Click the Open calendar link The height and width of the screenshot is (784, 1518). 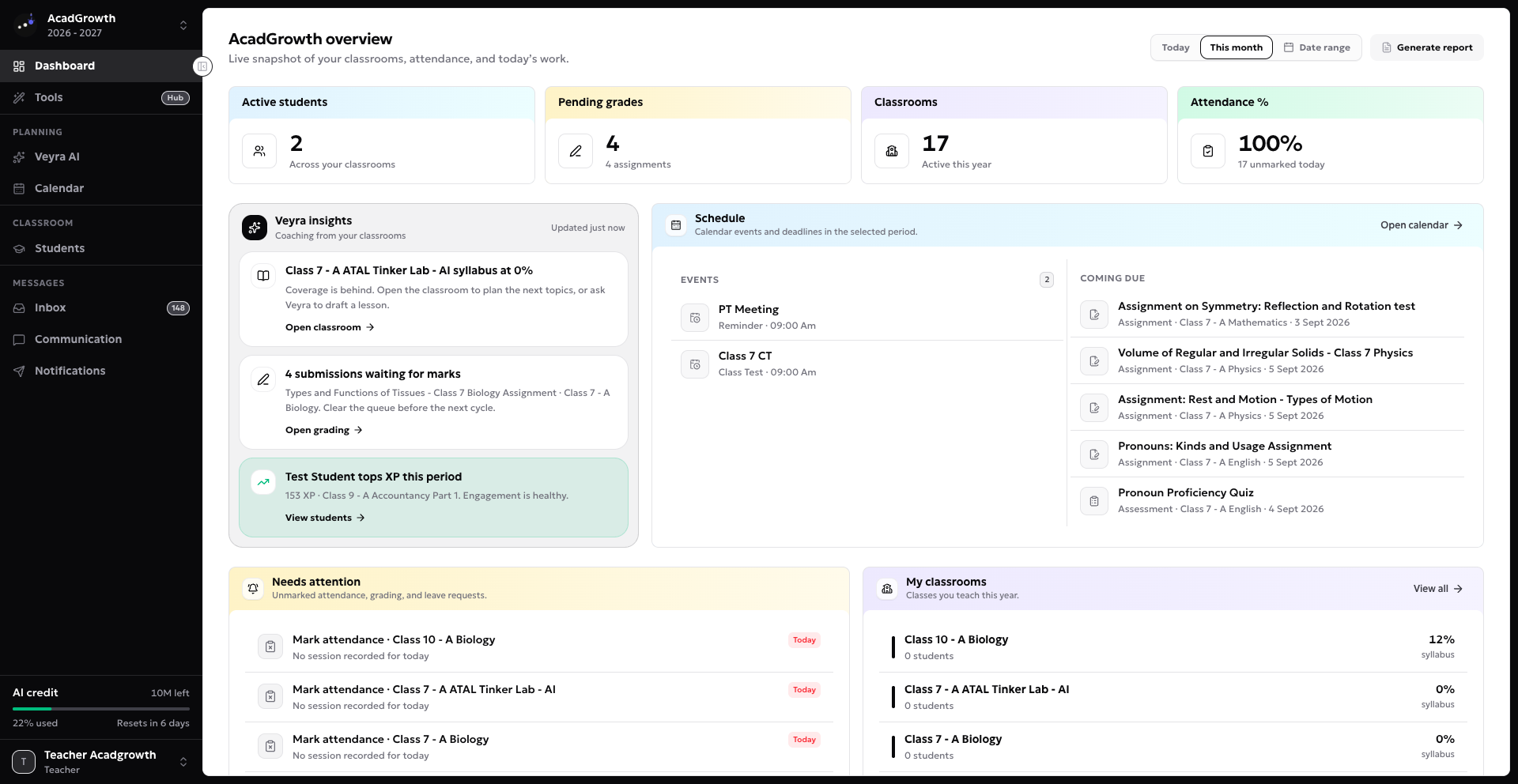tap(1422, 225)
